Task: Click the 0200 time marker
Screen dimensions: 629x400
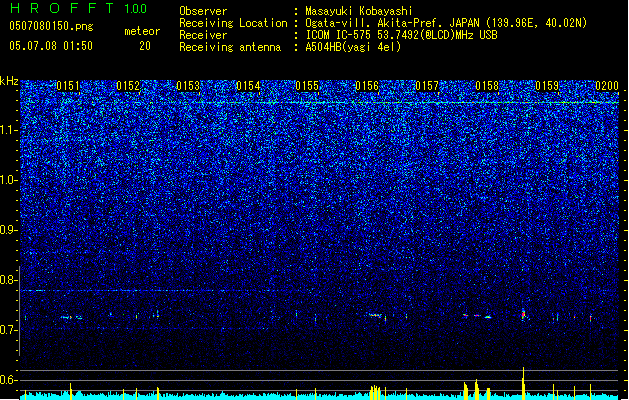Action: [x=607, y=86]
